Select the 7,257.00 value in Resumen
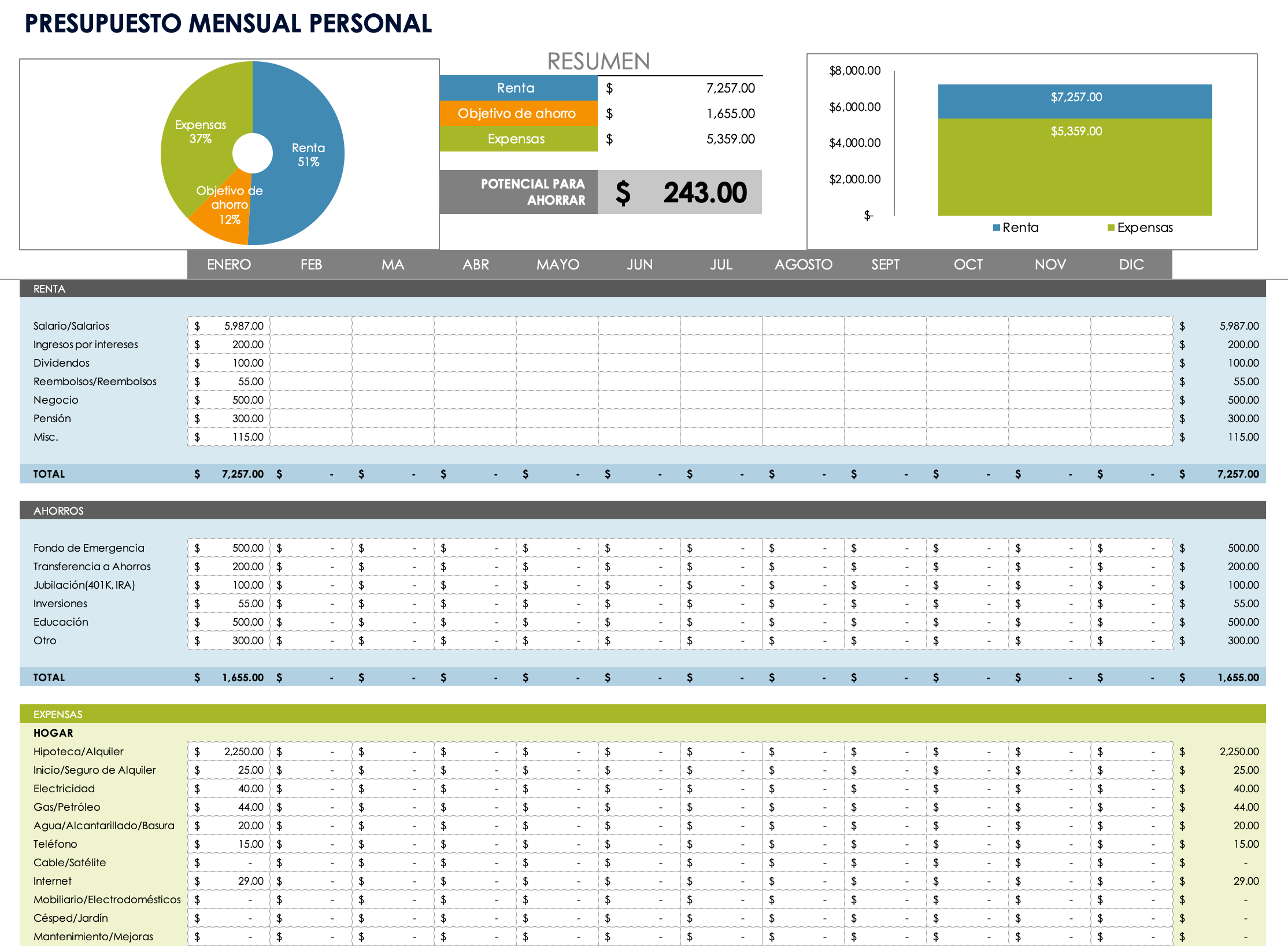1288x946 pixels. click(730, 88)
